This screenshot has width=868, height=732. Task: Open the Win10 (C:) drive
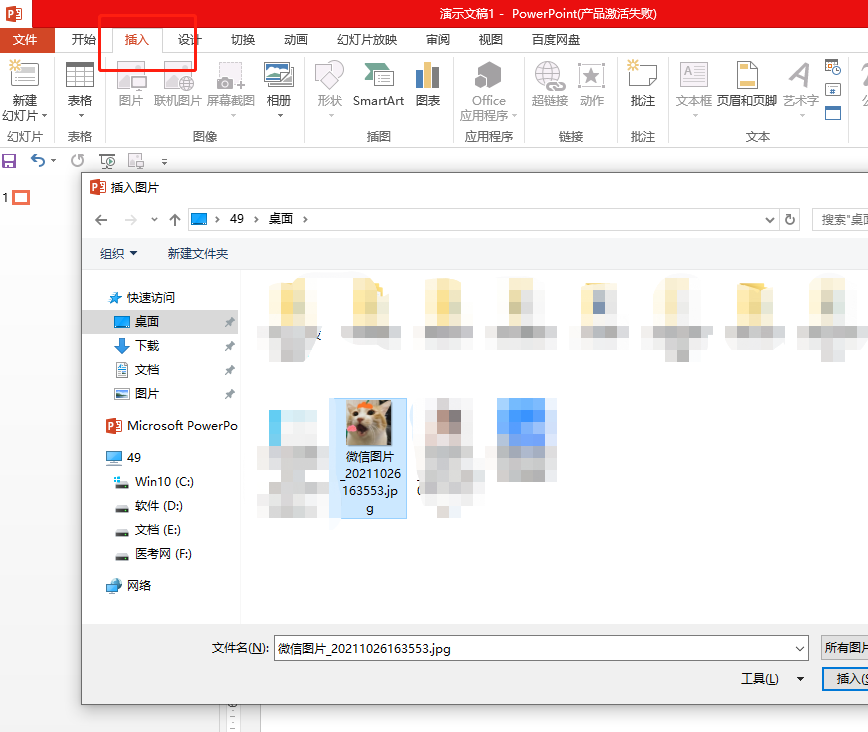point(153,482)
